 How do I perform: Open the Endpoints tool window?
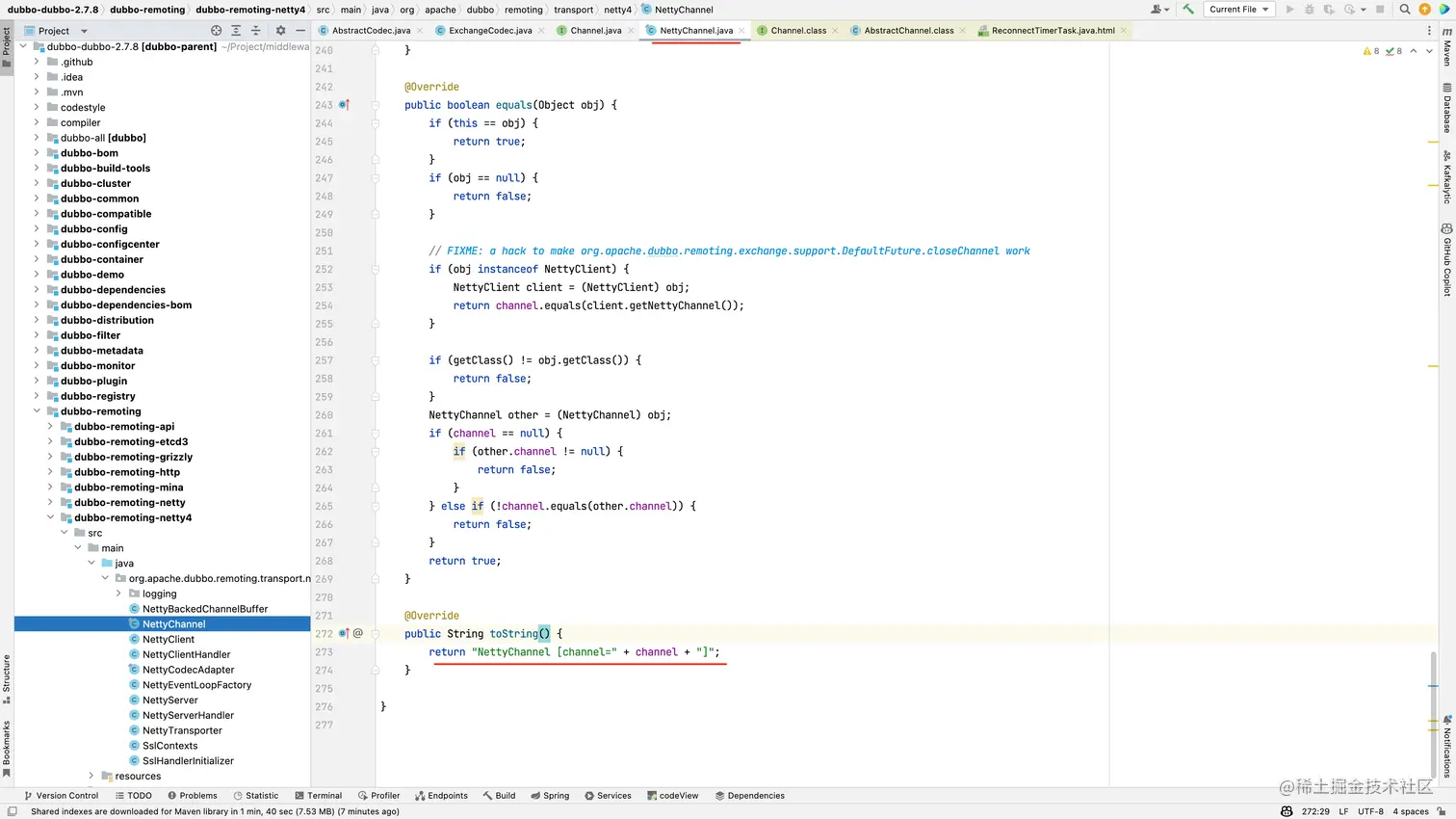tap(441, 796)
